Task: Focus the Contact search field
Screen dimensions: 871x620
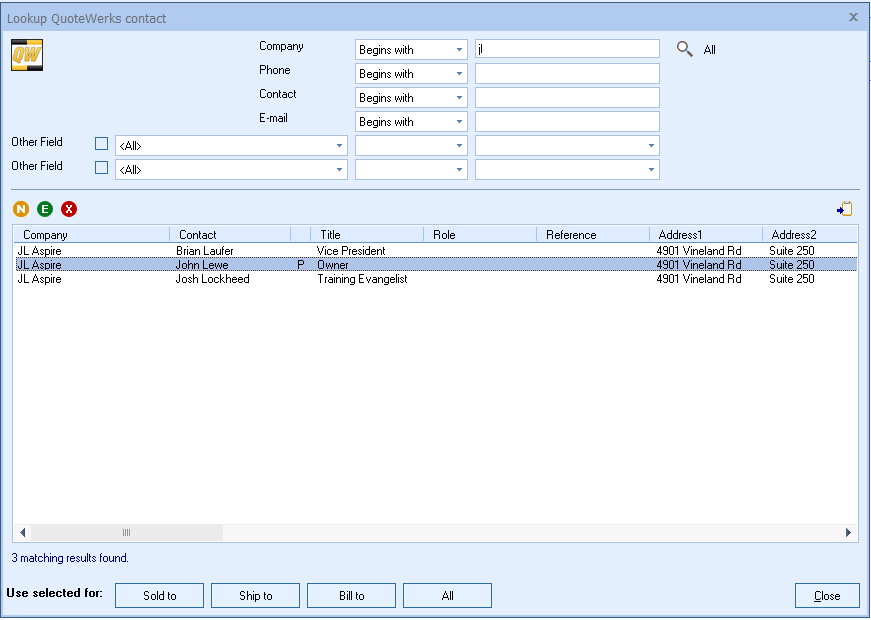Action: pos(567,97)
